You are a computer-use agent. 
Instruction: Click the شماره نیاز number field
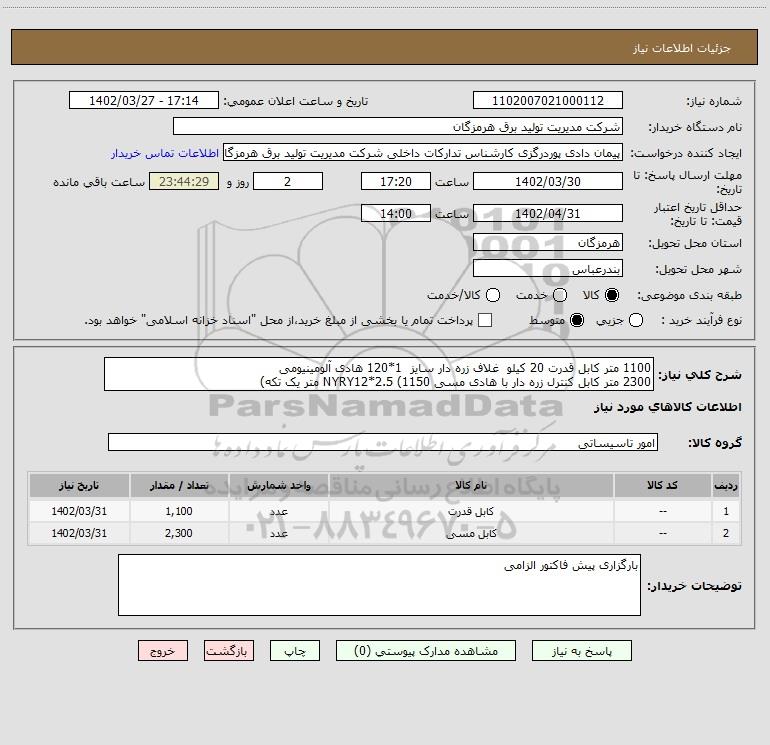pyautogui.click(x=548, y=100)
